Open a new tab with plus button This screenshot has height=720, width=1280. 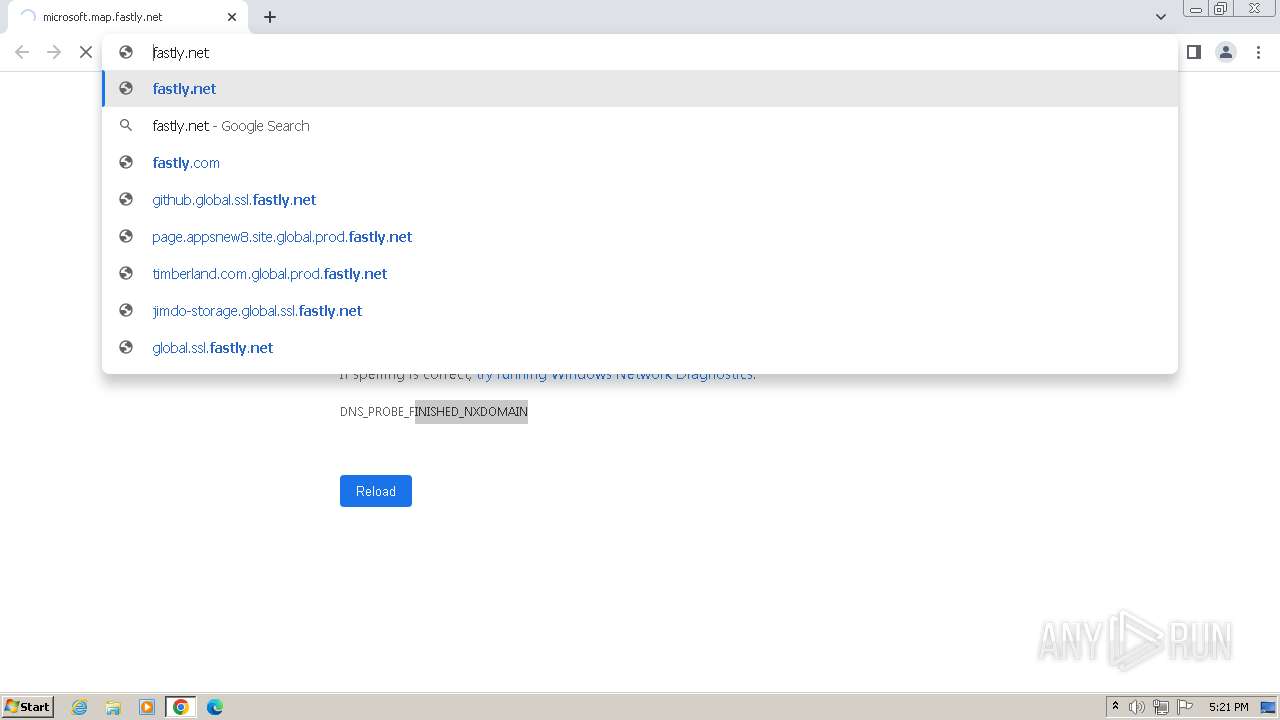pos(270,17)
